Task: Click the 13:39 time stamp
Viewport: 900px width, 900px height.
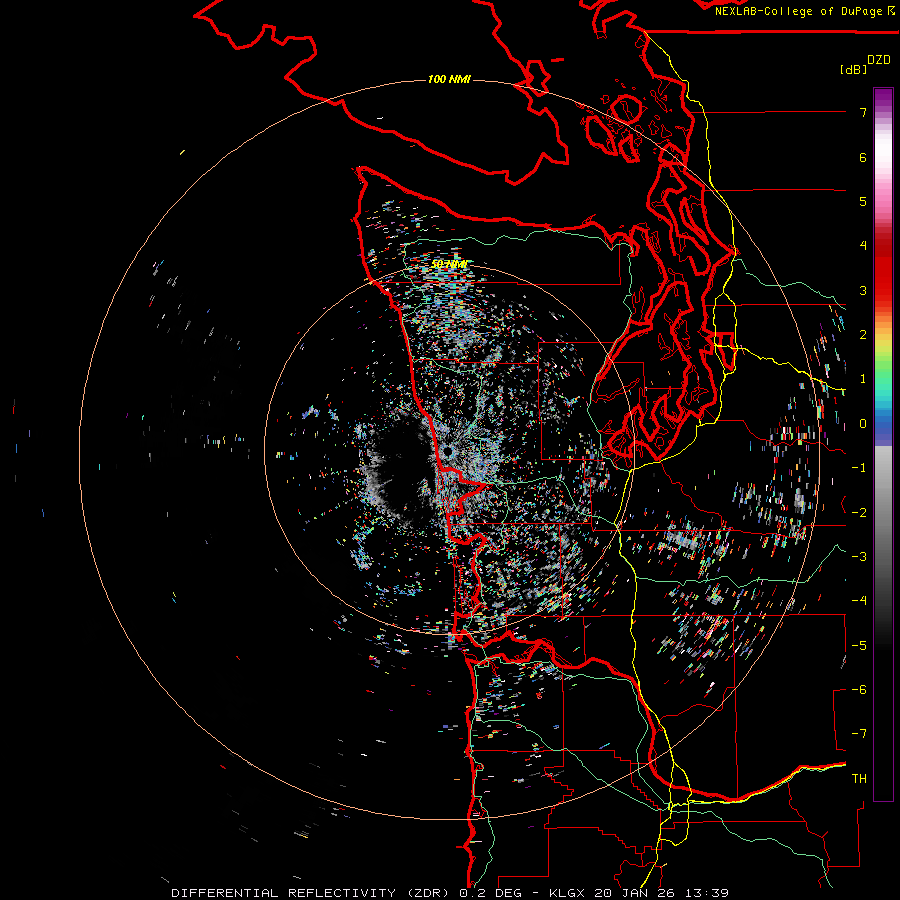Action: pyautogui.click(x=705, y=893)
